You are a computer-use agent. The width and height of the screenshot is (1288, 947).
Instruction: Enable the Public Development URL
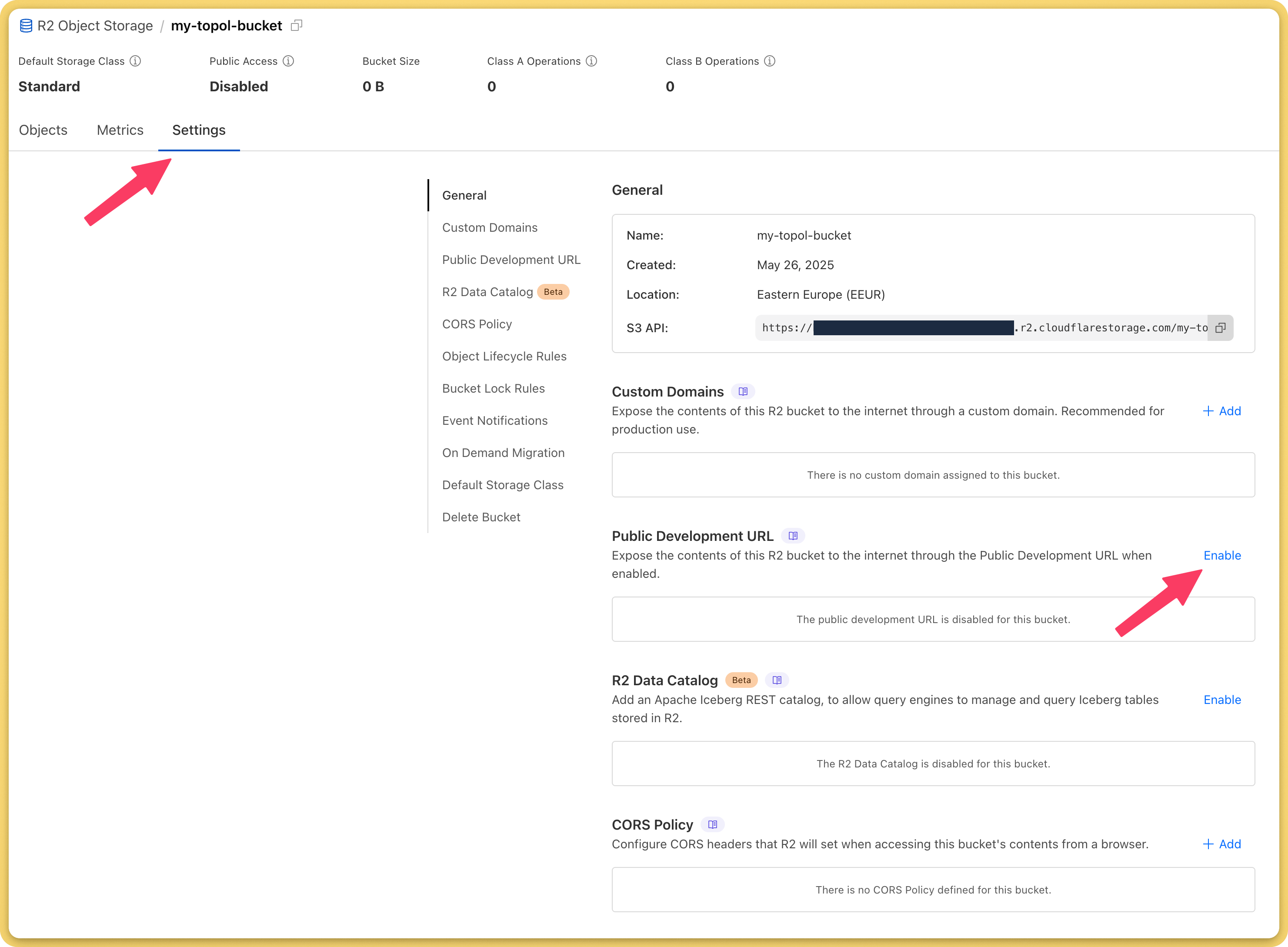pos(1222,556)
